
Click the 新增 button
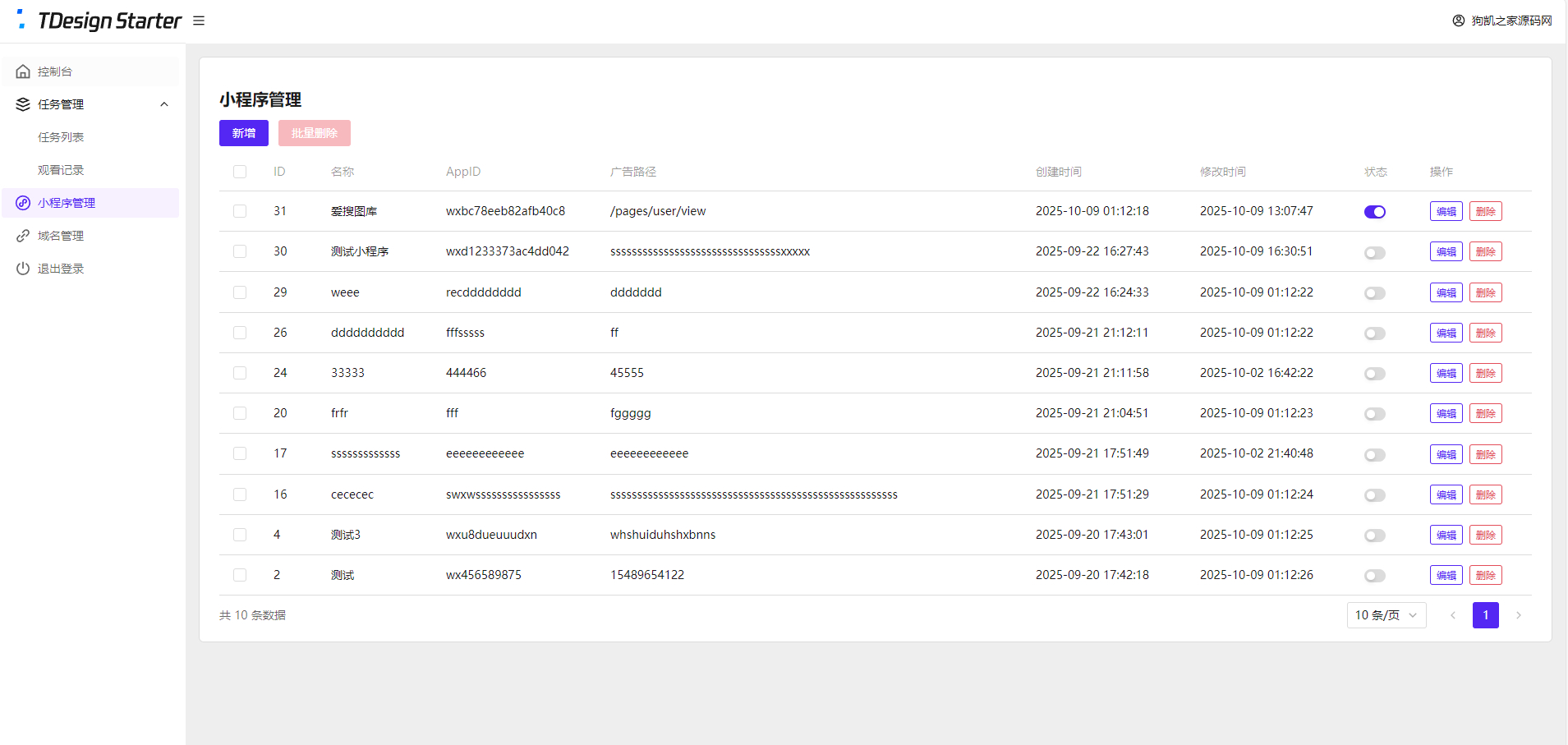tap(243, 133)
